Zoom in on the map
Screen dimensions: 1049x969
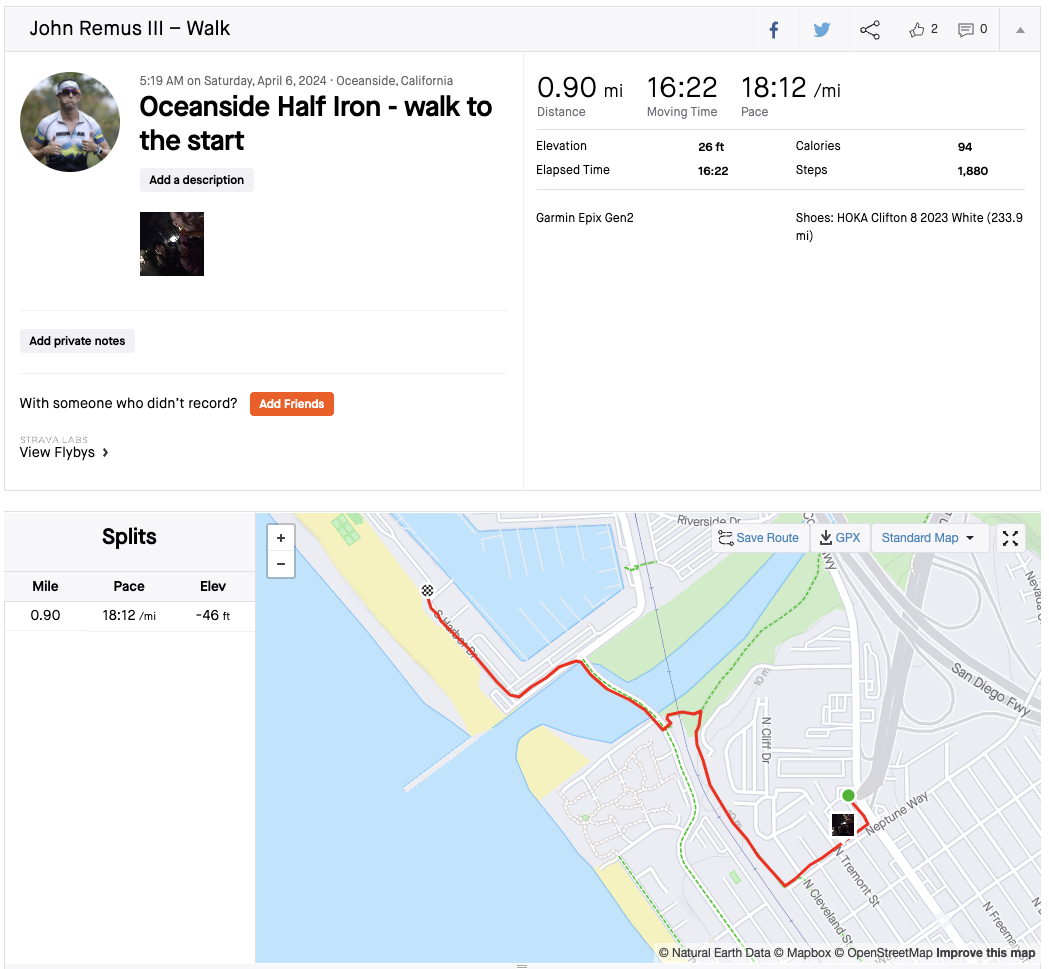tap(281, 538)
